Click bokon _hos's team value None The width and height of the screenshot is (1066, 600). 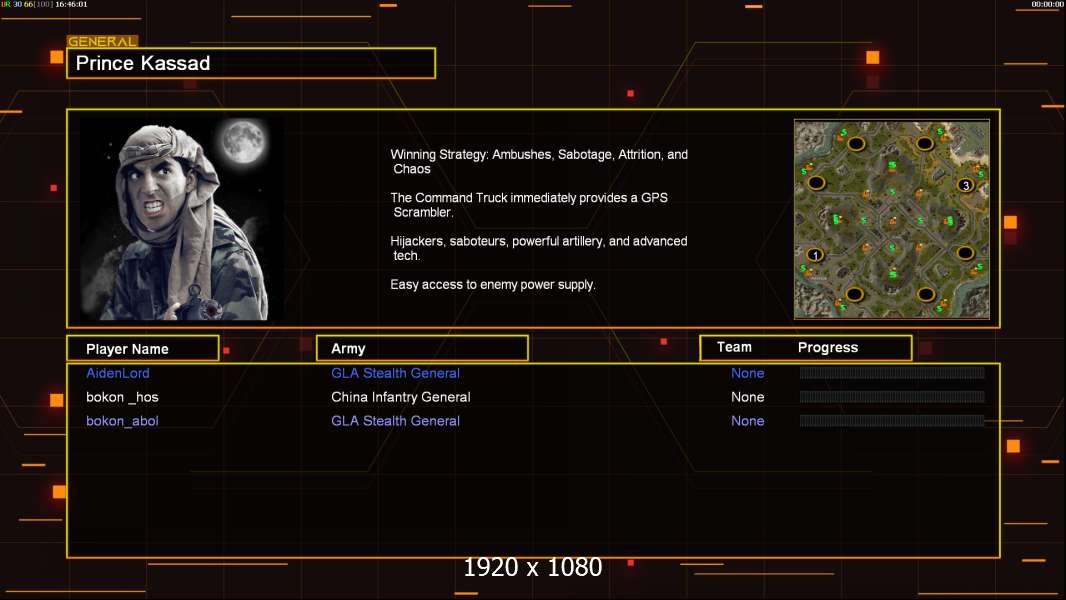[x=747, y=397]
